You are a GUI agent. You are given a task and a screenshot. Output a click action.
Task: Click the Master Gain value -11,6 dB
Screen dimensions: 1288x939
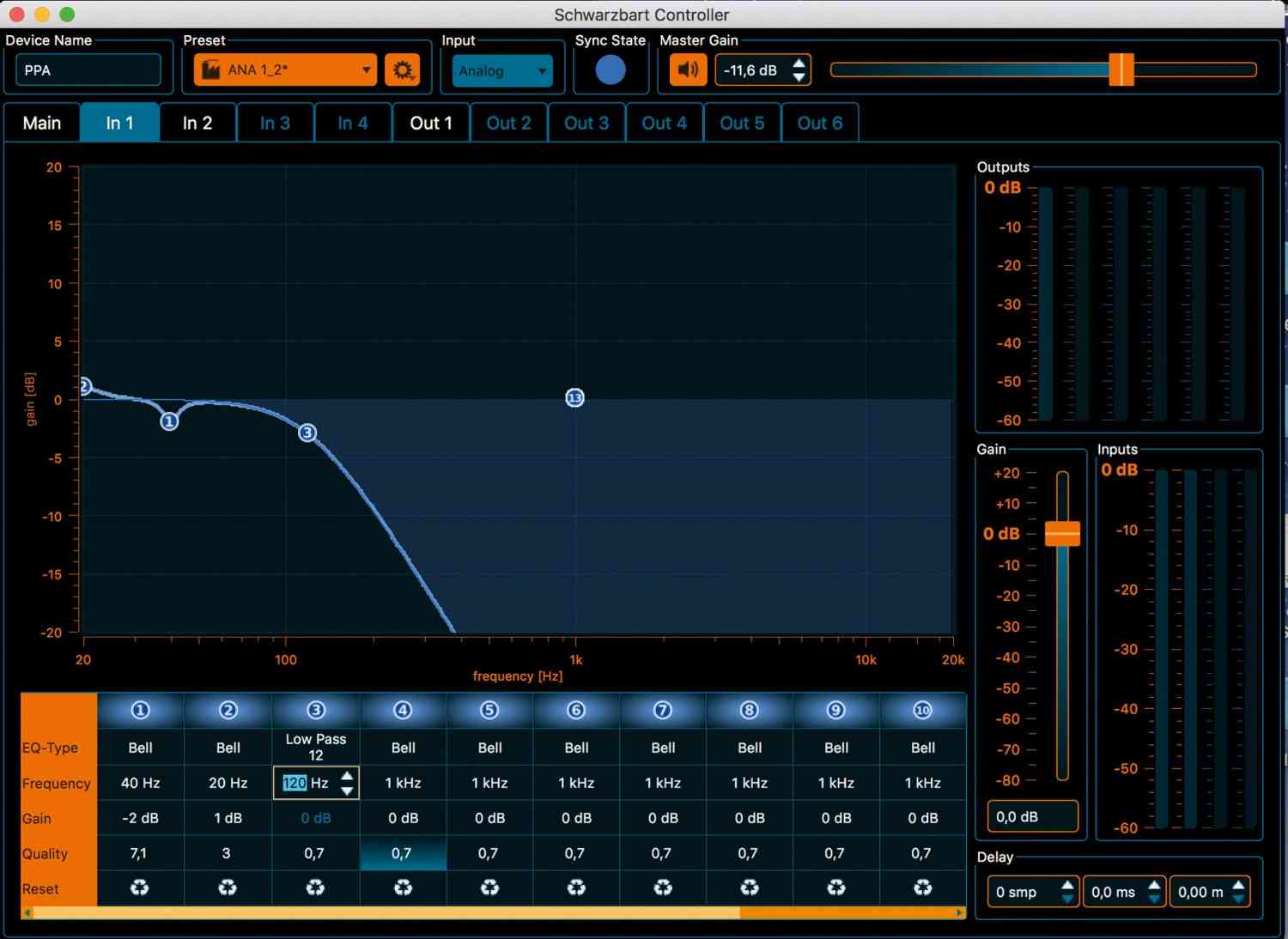pos(752,70)
